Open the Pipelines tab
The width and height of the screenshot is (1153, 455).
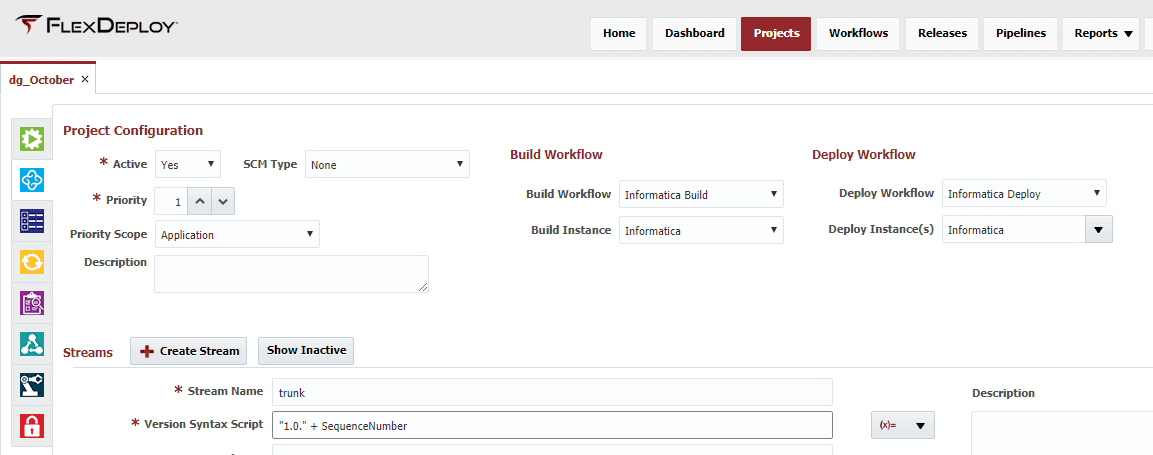point(1020,34)
